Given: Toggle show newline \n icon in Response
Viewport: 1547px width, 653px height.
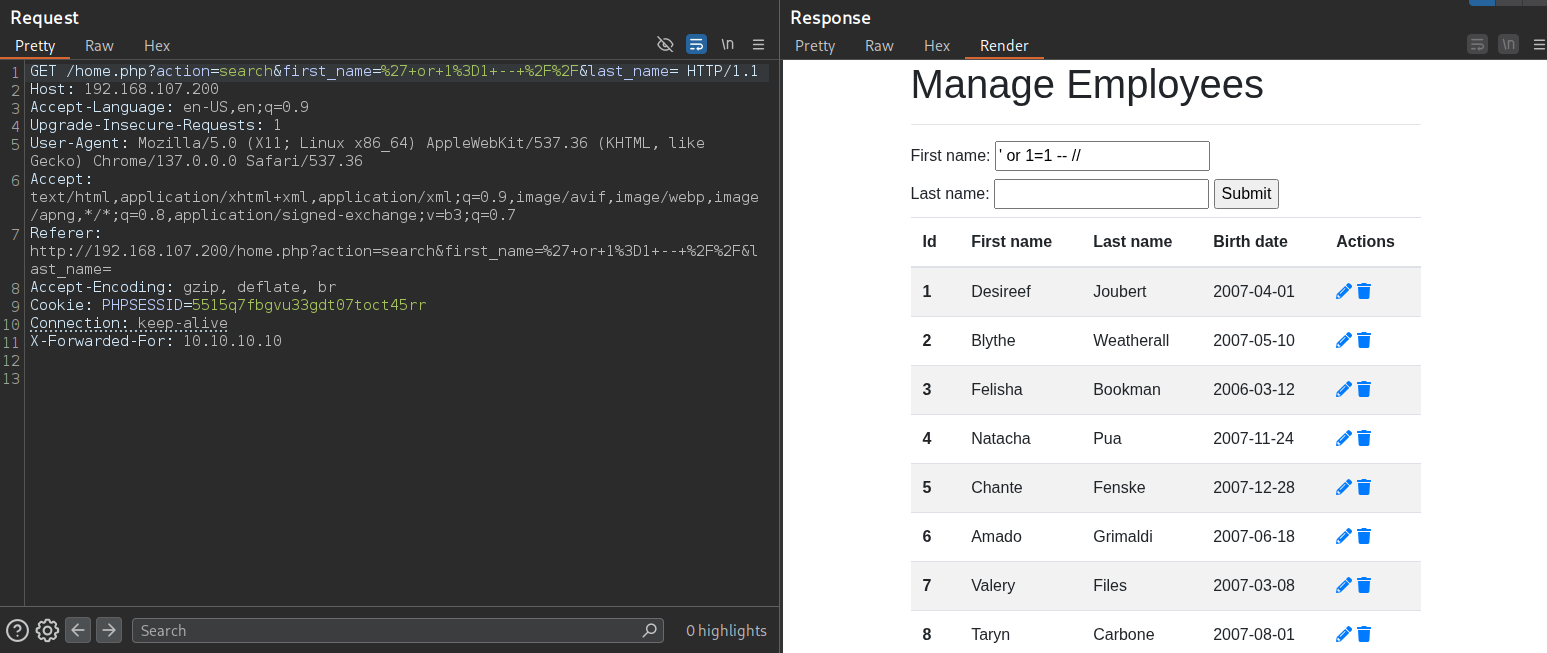Looking at the screenshot, I should (x=1509, y=44).
